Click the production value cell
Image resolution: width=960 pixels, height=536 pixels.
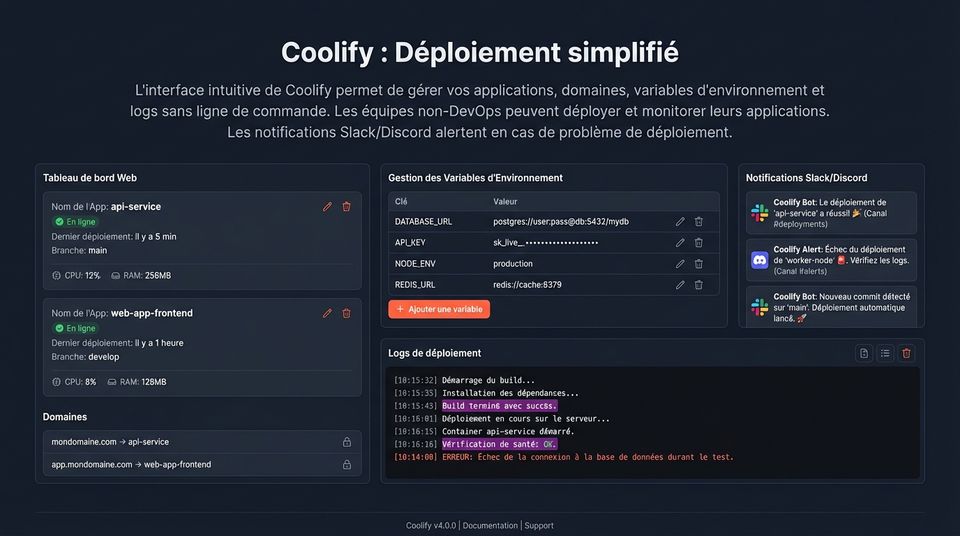[x=513, y=264]
